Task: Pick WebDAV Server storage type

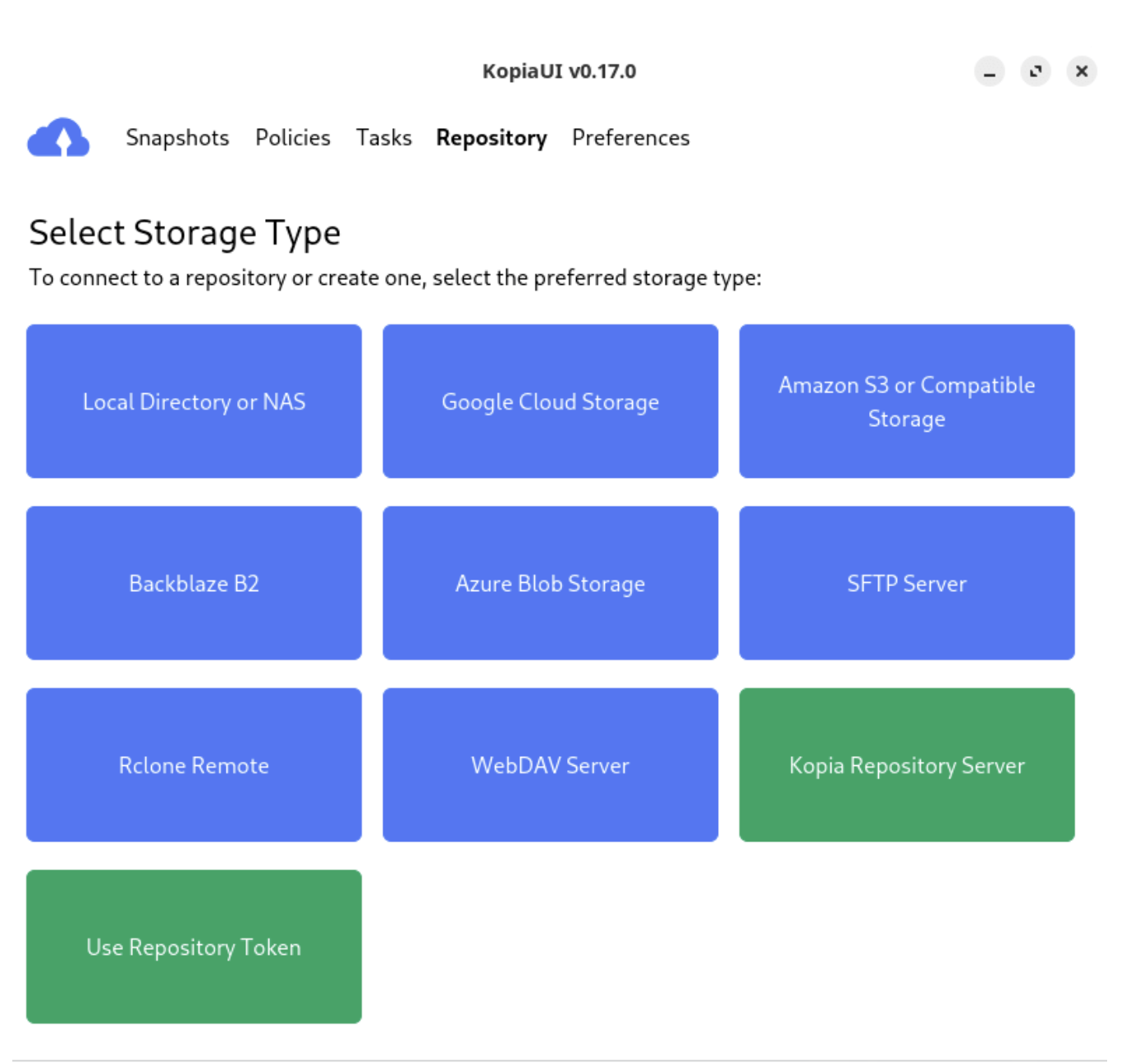Action: tap(551, 765)
